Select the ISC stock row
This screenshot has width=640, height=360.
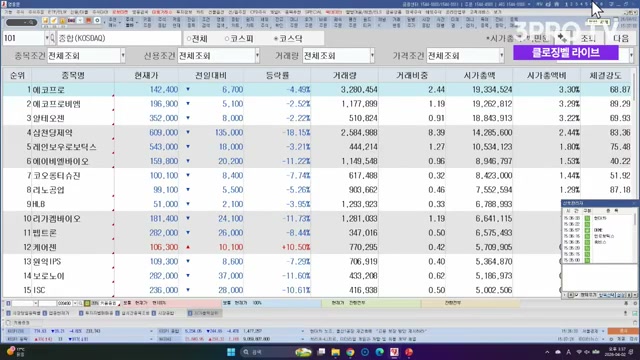tap(282, 290)
